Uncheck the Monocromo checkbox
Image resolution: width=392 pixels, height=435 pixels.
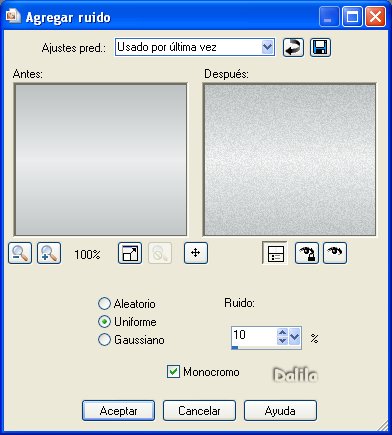(x=173, y=372)
